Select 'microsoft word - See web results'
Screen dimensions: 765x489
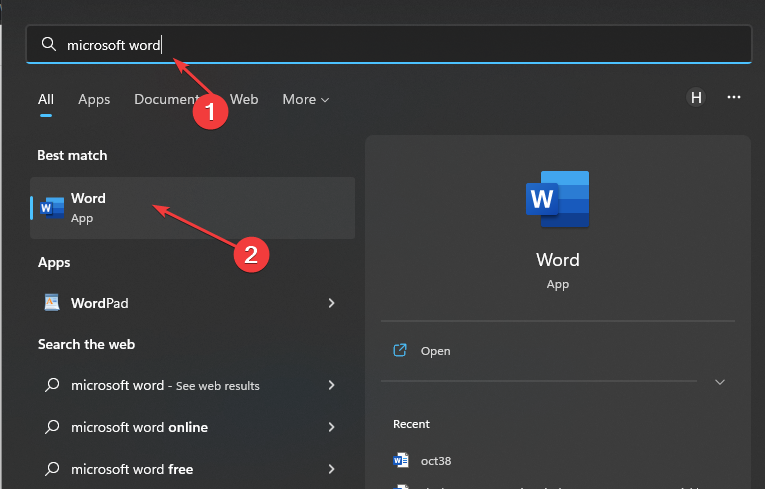click(x=165, y=385)
